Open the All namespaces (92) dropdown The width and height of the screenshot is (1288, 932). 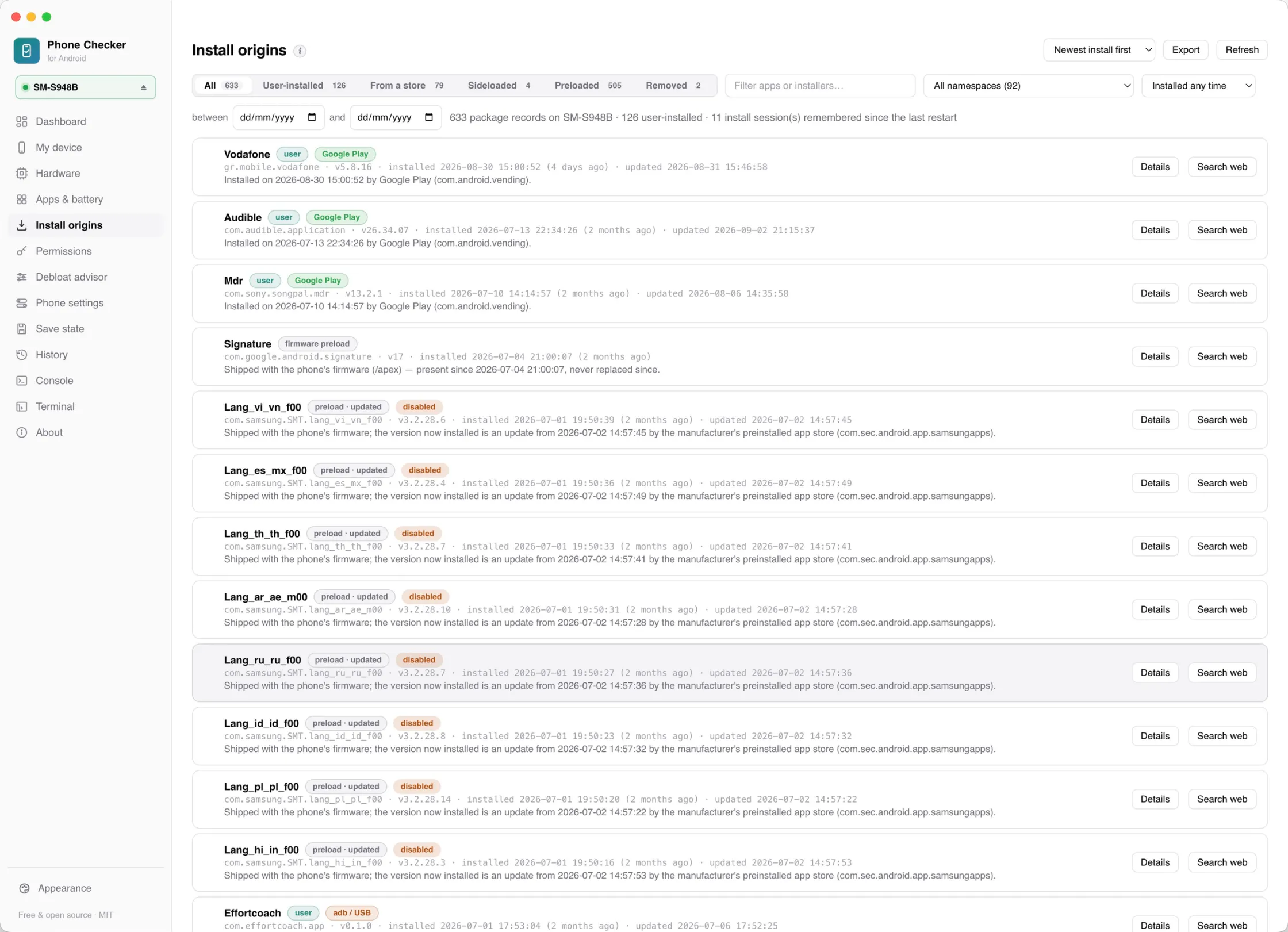point(1028,86)
